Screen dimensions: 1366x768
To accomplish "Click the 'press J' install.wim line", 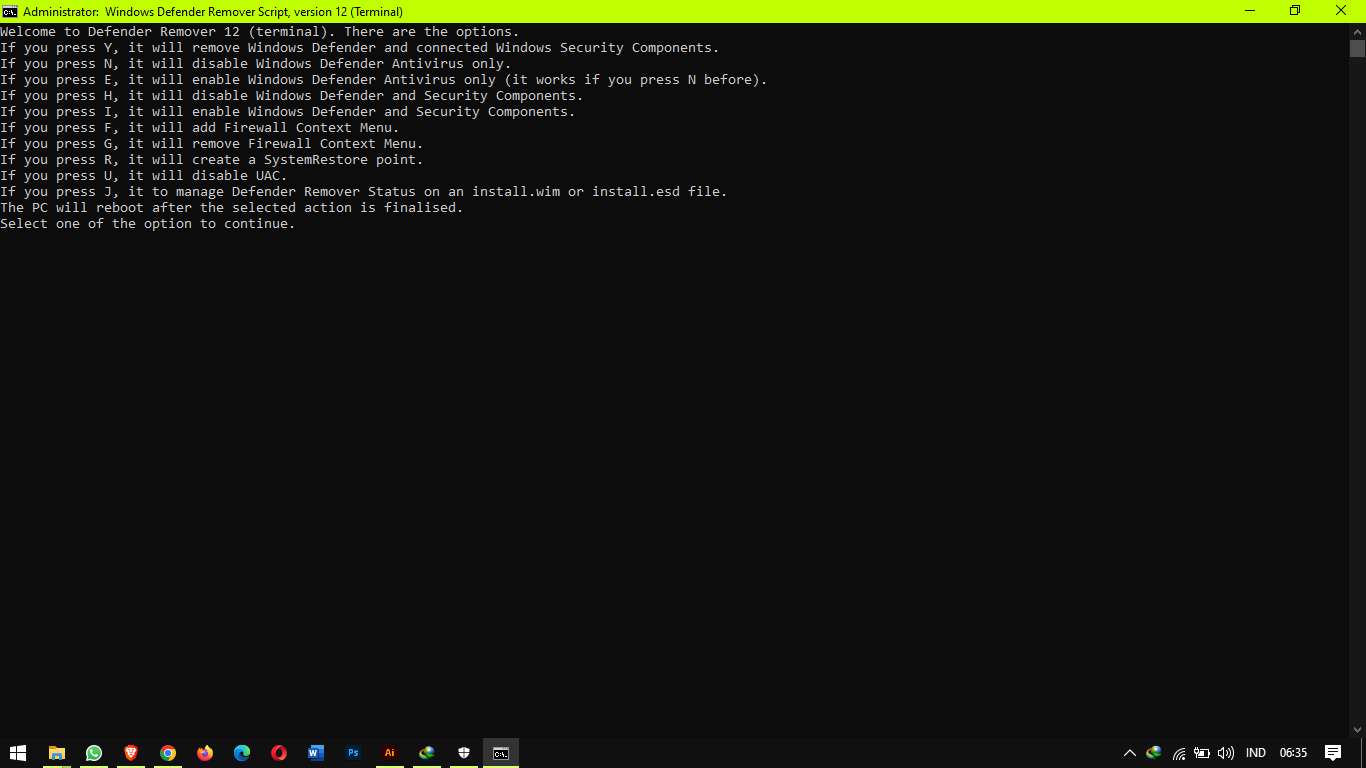I will [364, 192].
